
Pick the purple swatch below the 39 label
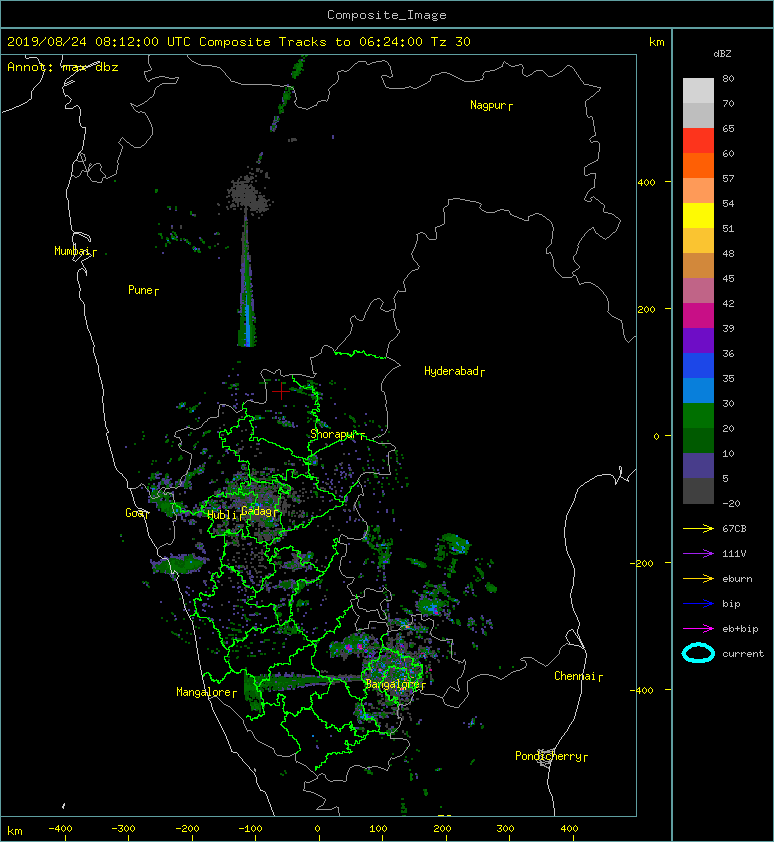698,340
